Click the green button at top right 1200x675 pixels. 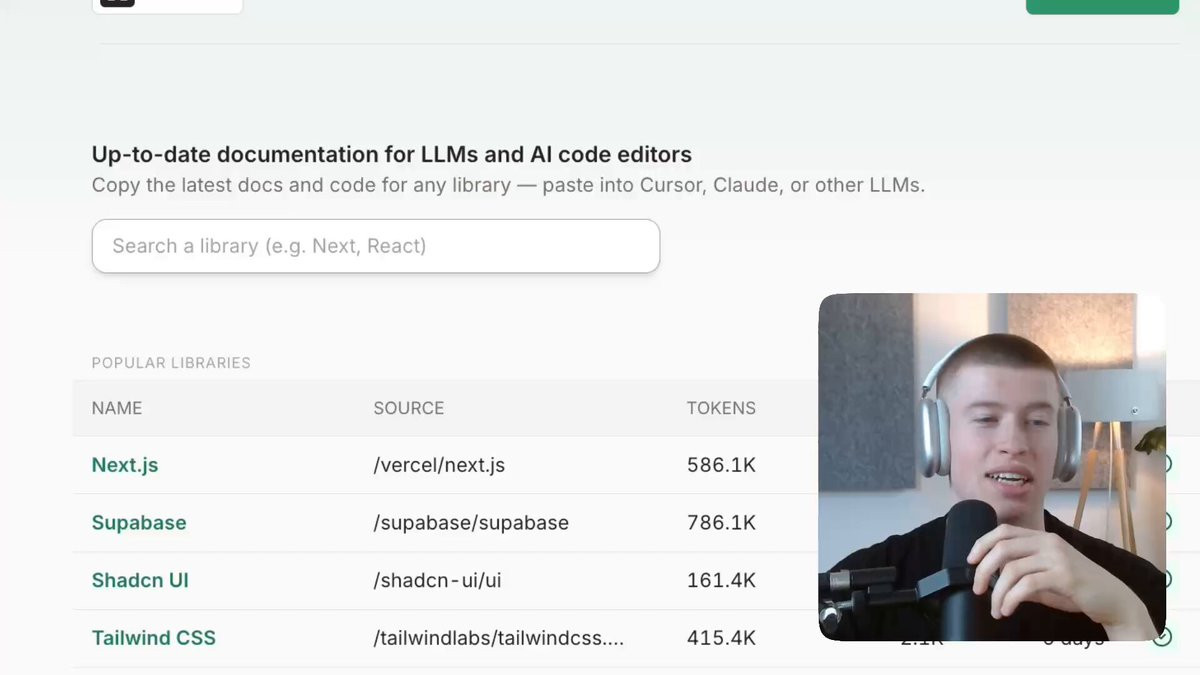click(x=1102, y=6)
